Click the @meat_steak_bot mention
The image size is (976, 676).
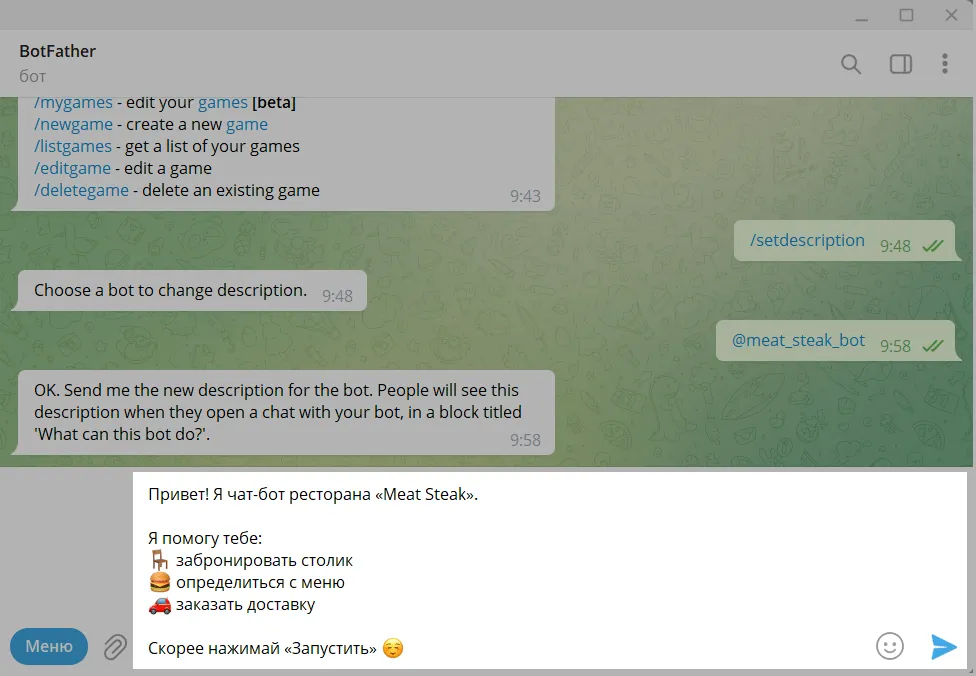pos(798,340)
